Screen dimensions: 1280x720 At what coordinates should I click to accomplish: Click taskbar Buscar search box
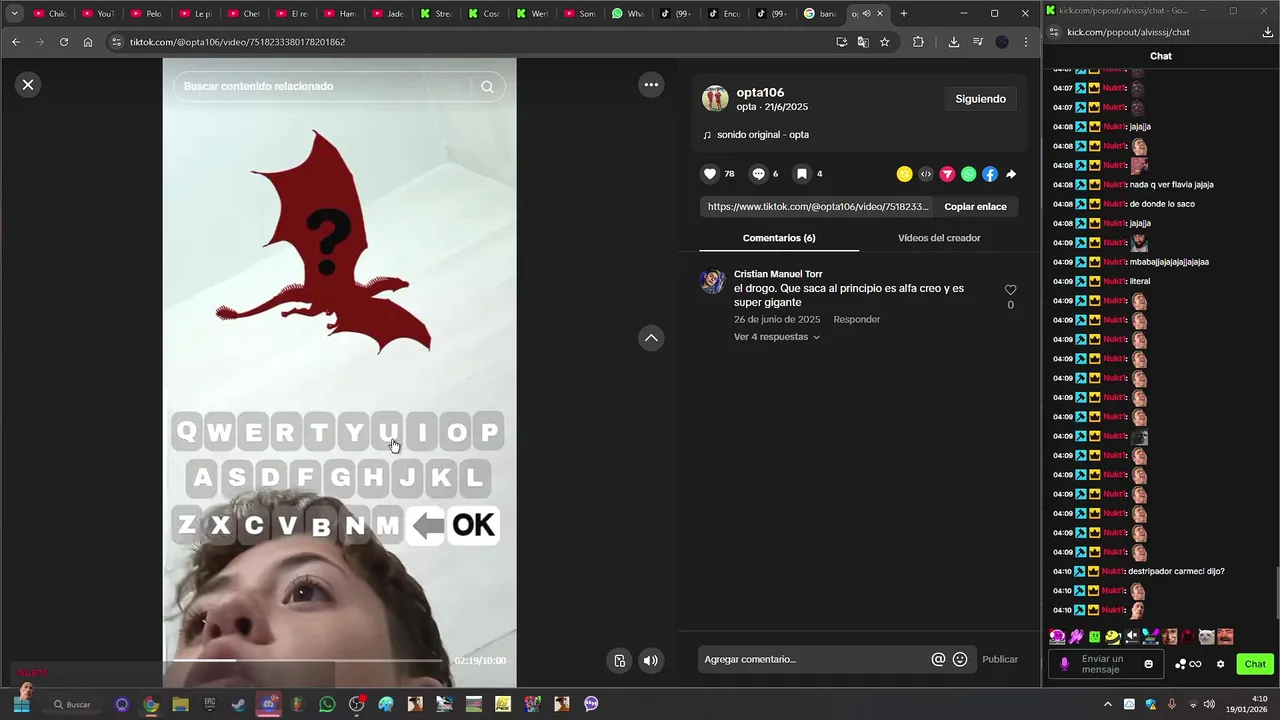[74, 704]
